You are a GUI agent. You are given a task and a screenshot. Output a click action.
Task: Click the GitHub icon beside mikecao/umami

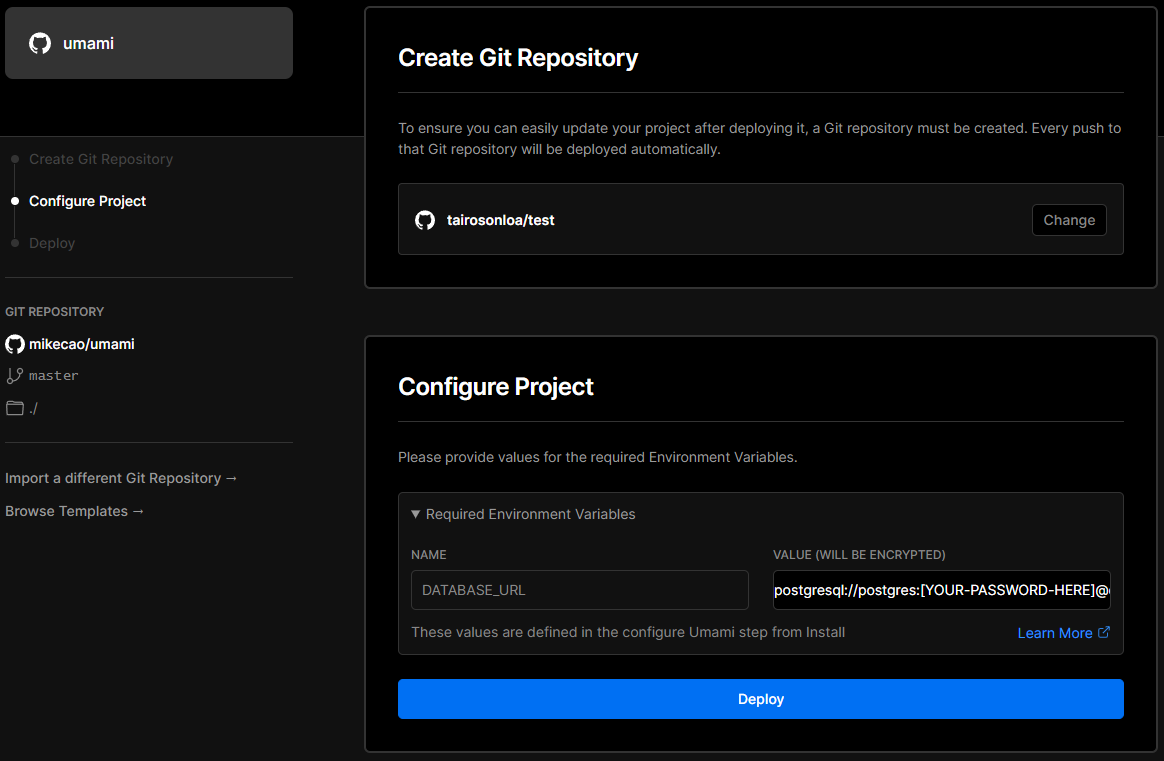pyautogui.click(x=14, y=344)
